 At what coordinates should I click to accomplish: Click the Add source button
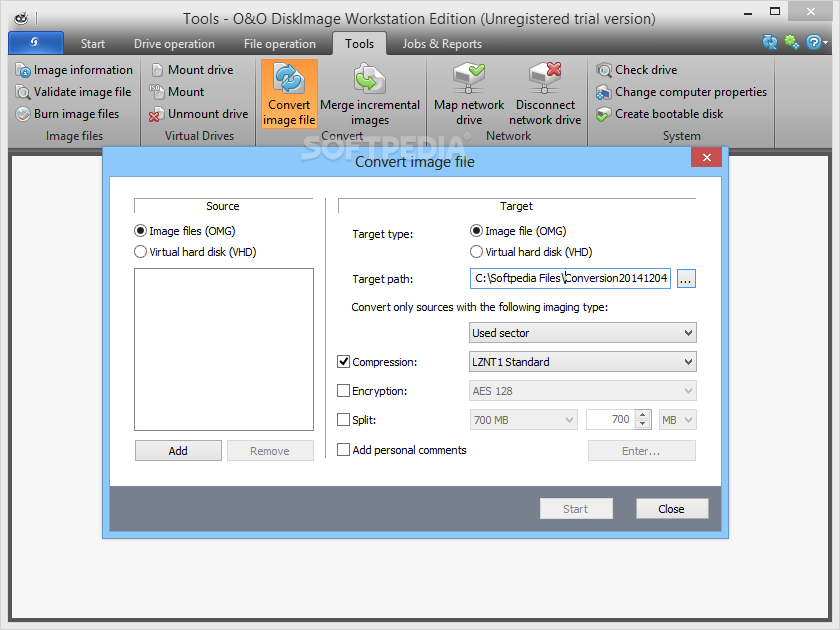click(x=178, y=451)
